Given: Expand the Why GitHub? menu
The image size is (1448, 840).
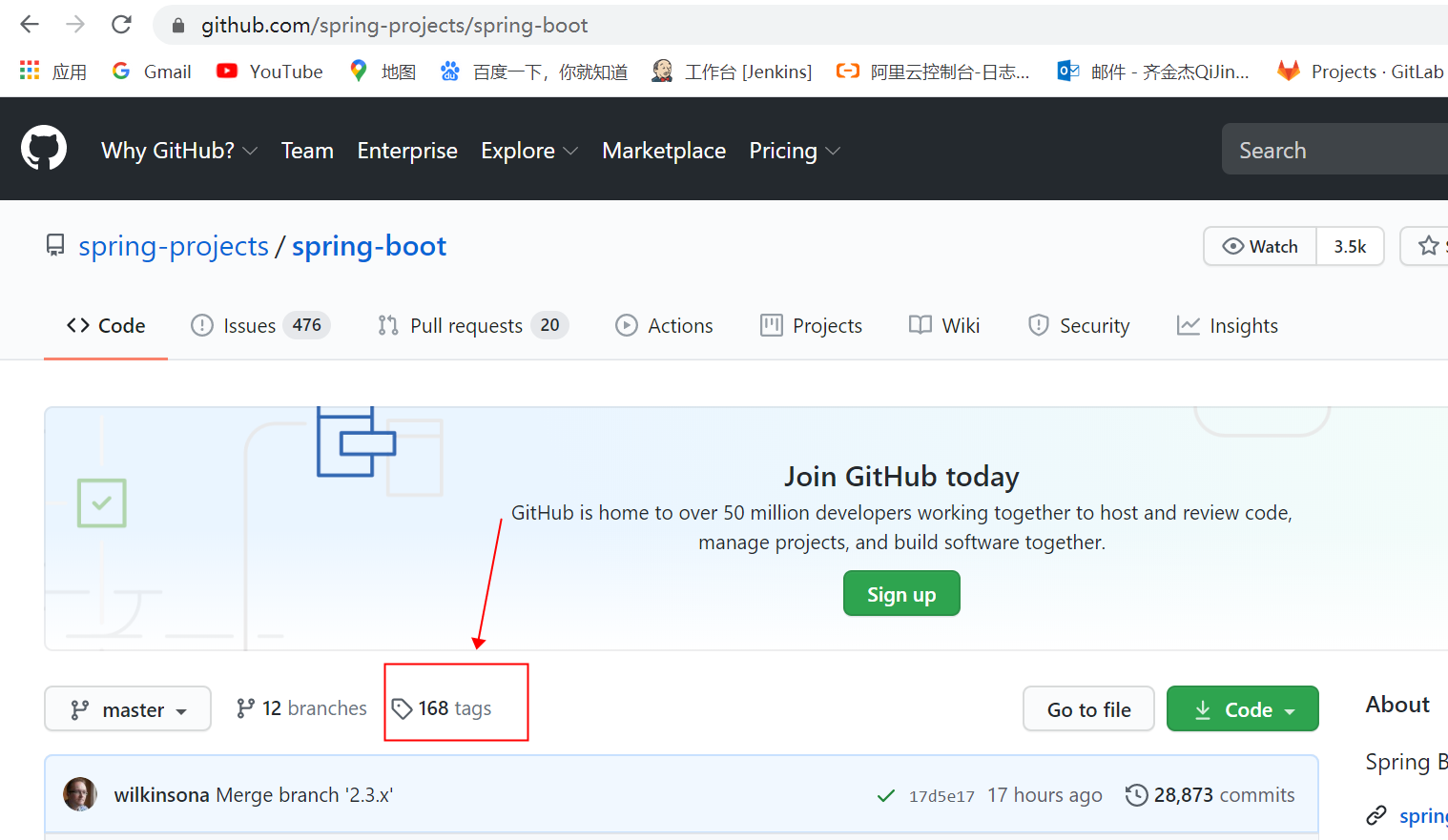Looking at the screenshot, I should click(179, 151).
